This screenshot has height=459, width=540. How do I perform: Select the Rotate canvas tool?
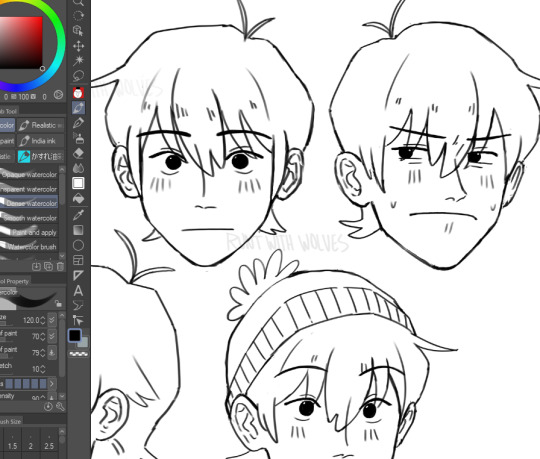(79, 16)
